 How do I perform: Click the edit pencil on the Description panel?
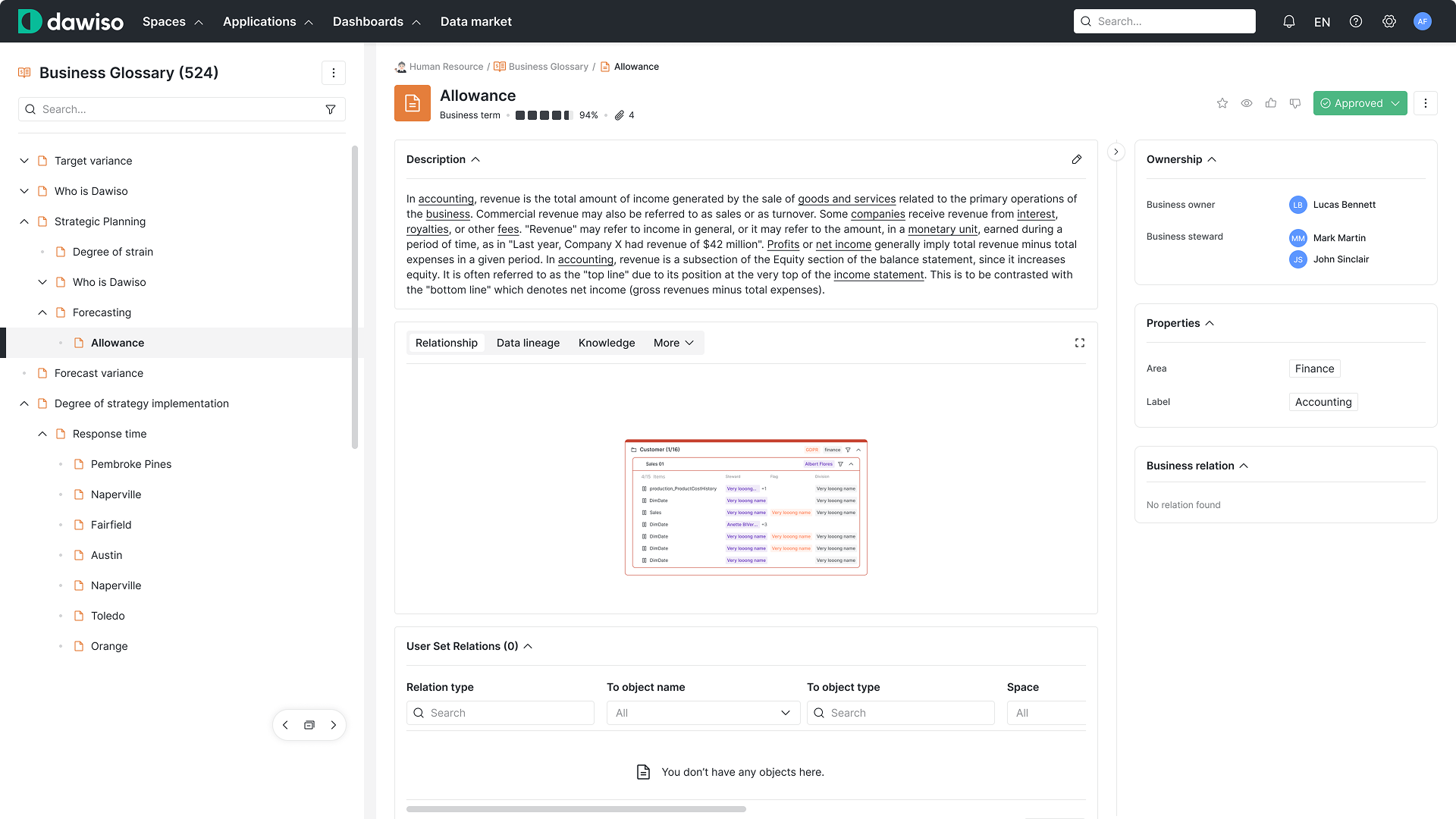[x=1077, y=159]
